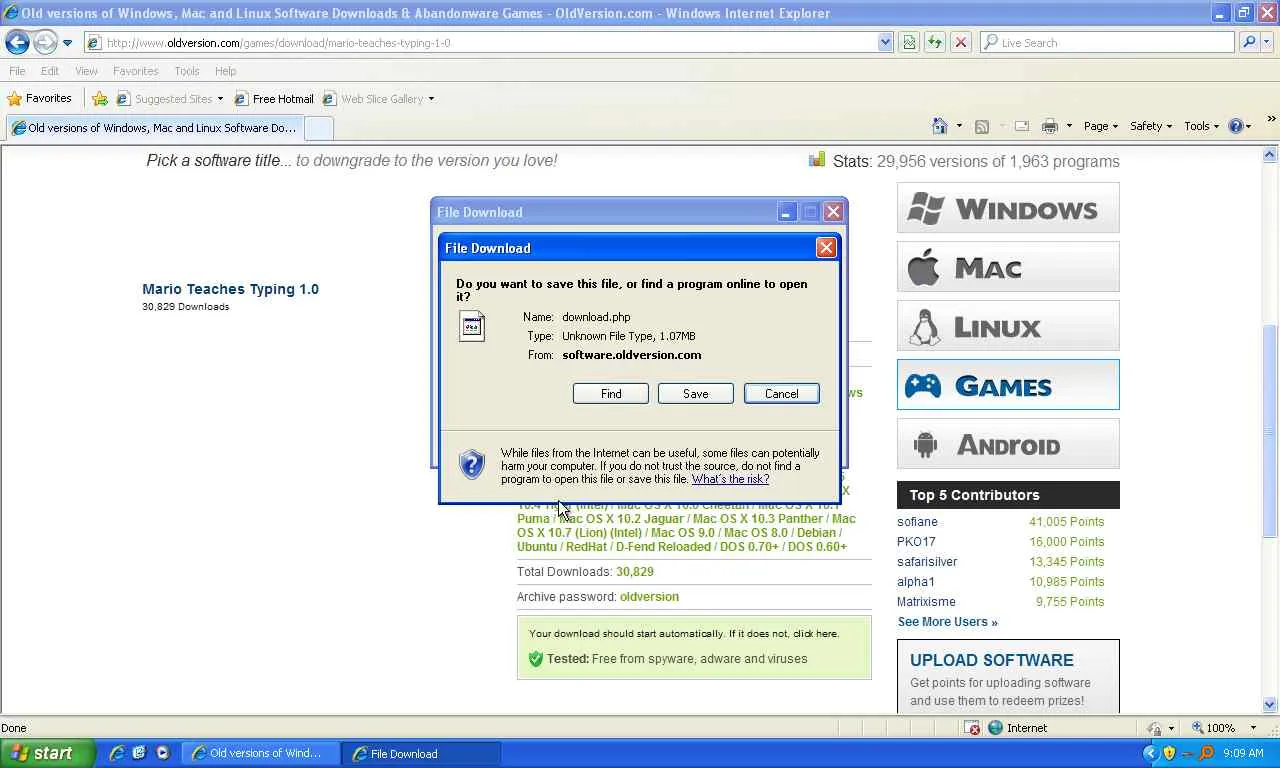Click the RSS feeds icon
This screenshot has height=768, width=1280.
pyautogui.click(x=982, y=126)
